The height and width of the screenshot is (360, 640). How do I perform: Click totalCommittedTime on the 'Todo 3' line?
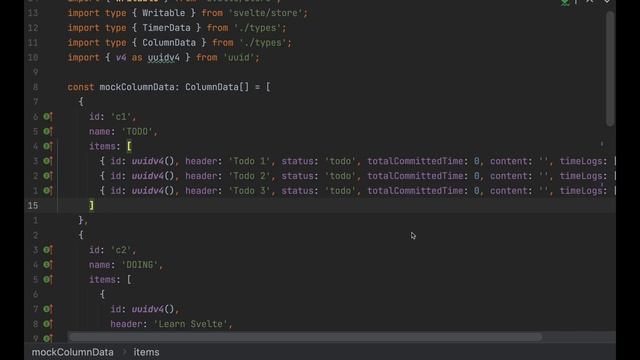[x=415, y=191]
